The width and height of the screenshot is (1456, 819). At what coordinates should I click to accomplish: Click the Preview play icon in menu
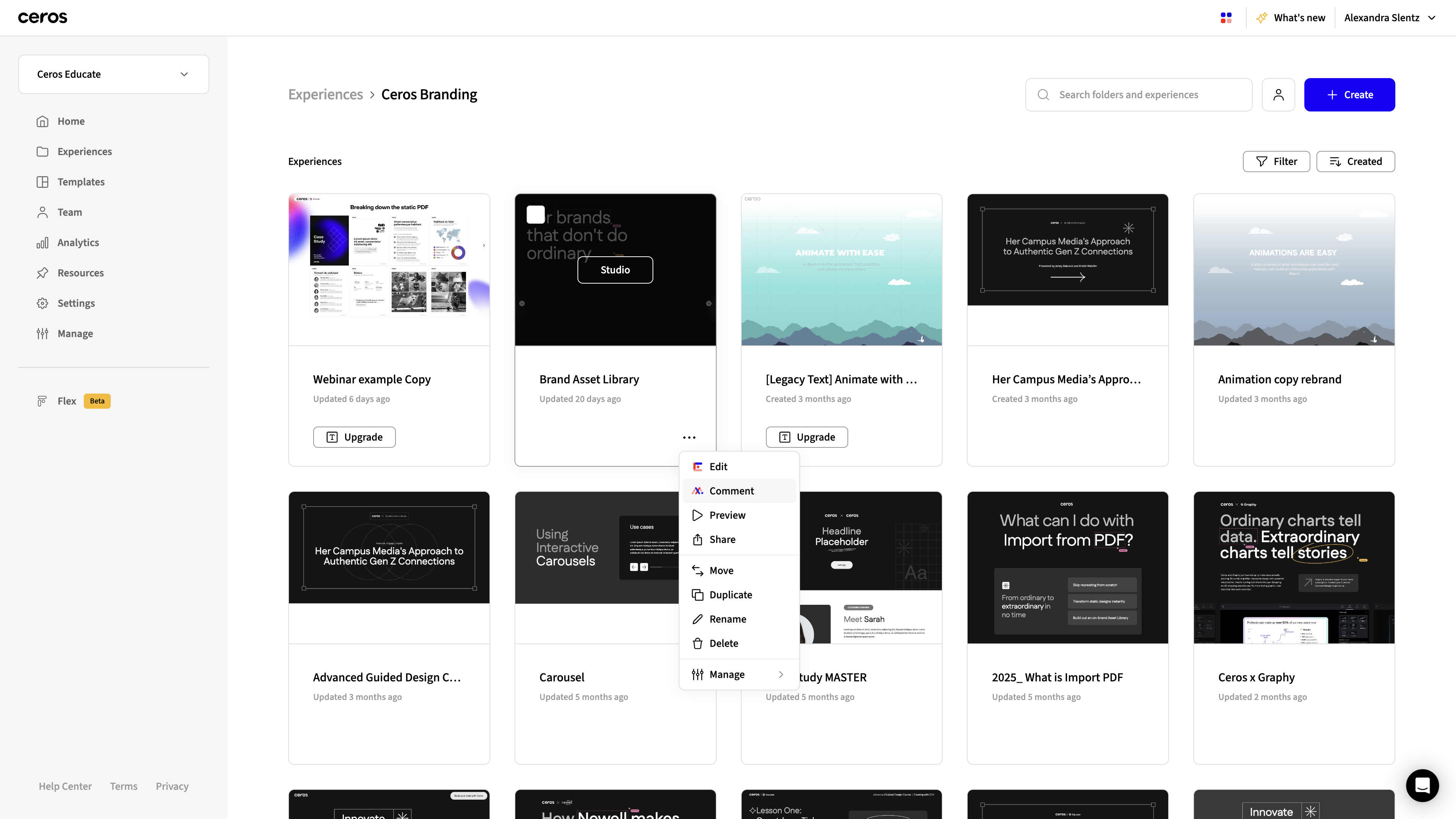point(698,516)
